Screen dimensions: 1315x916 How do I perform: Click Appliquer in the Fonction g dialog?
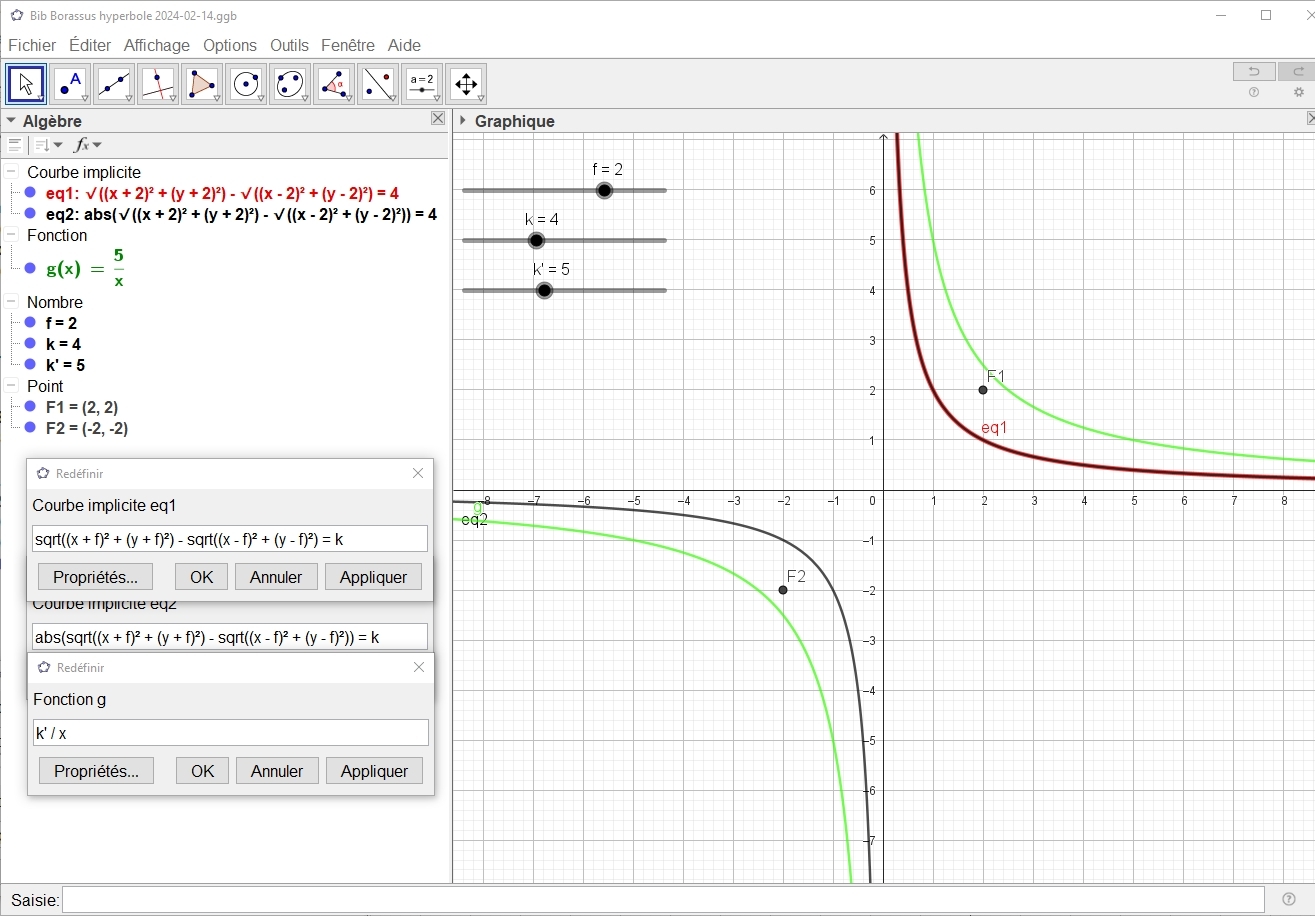[374, 771]
